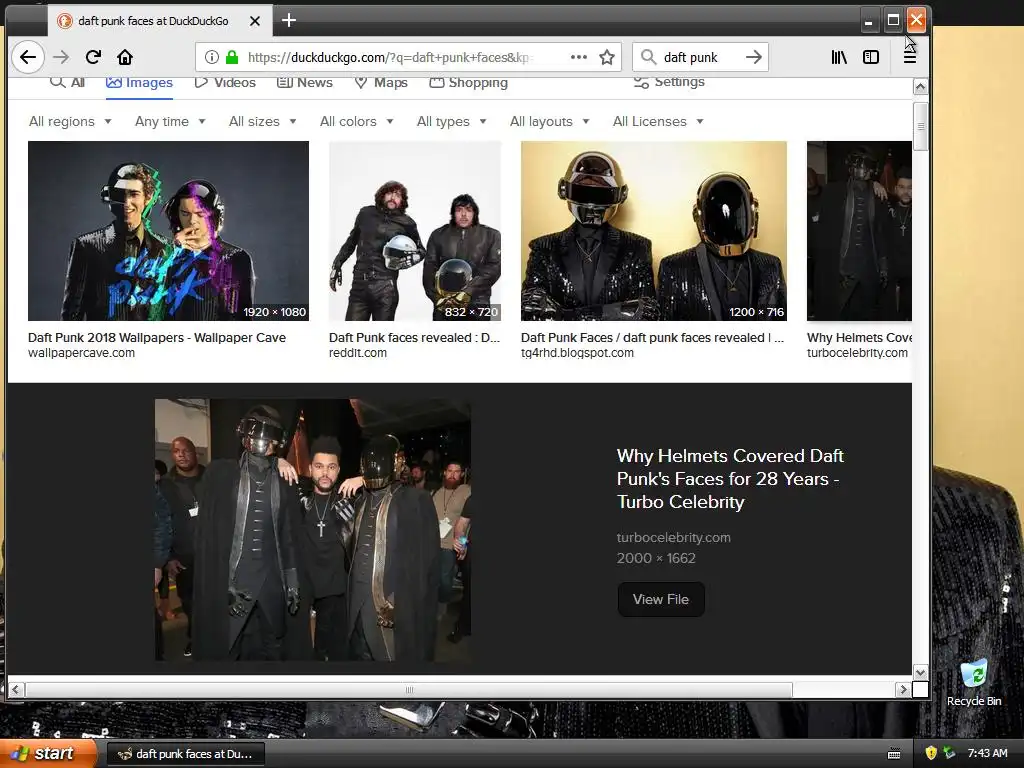This screenshot has width=1024, height=768.
Task: Click the vertical scrollbar down arrow
Action: tap(920, 673)
